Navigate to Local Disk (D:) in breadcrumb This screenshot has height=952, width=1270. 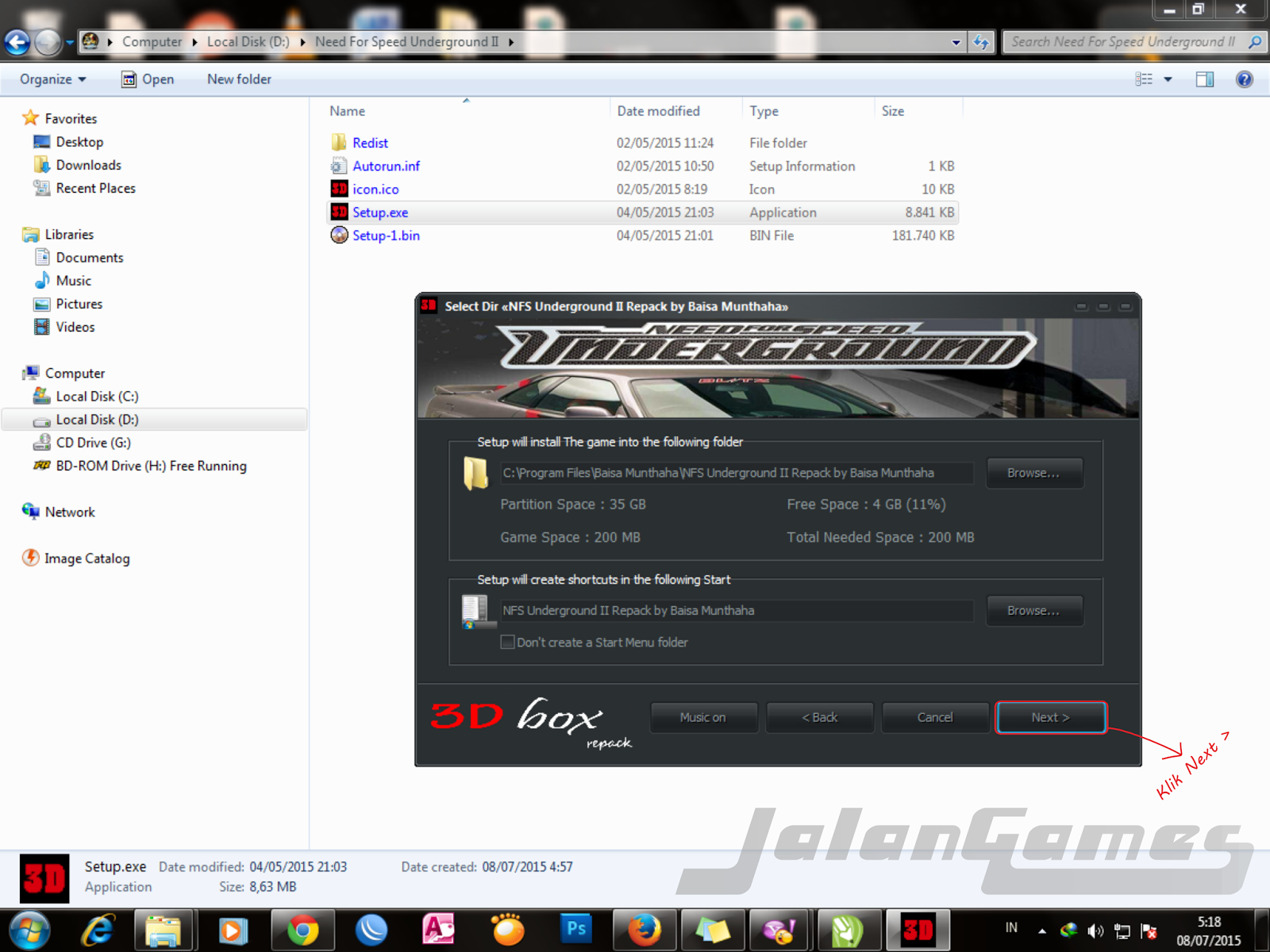(248, 42)
